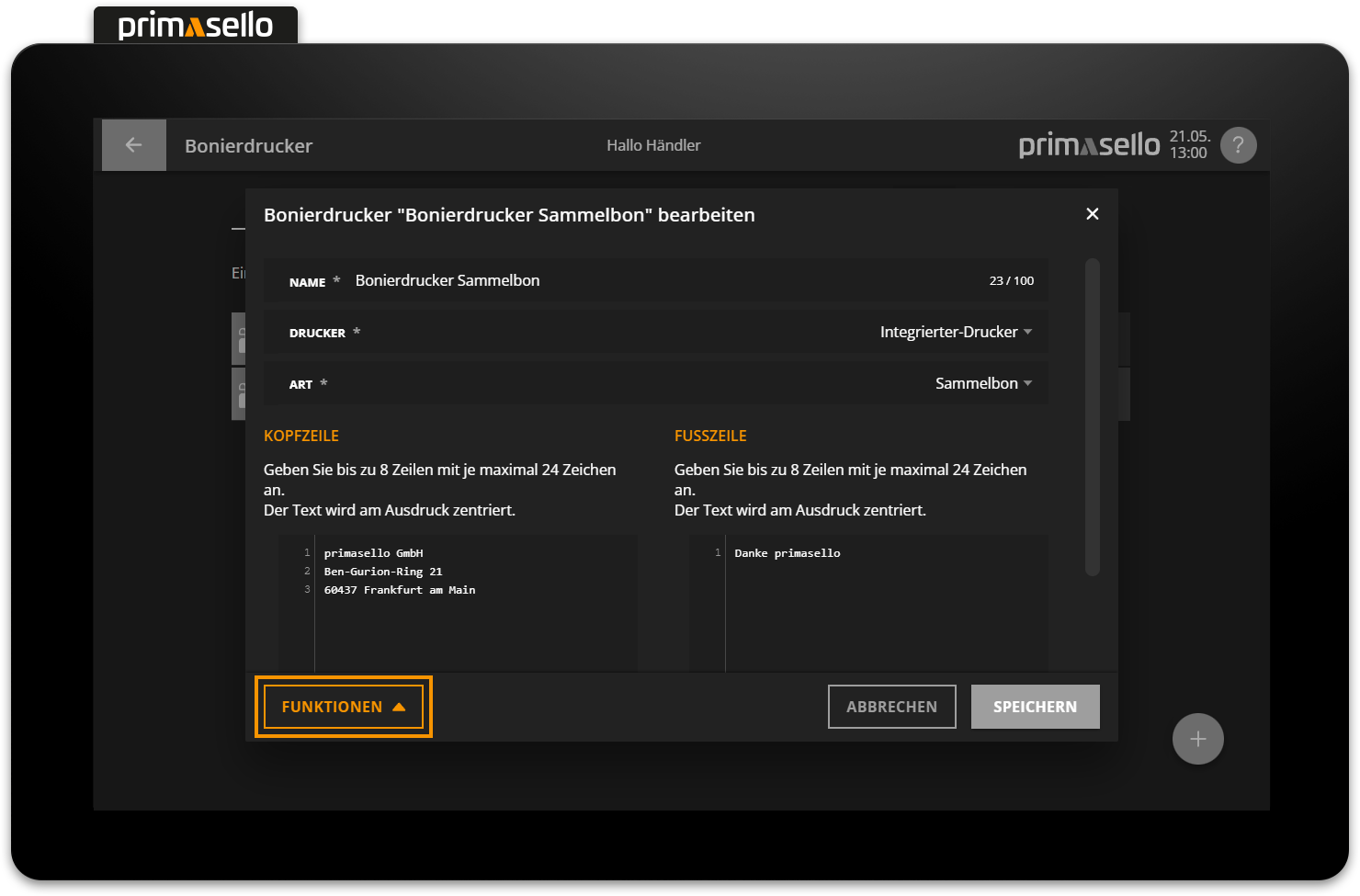Open the Funktionen menu

click(x=343, y=707)
